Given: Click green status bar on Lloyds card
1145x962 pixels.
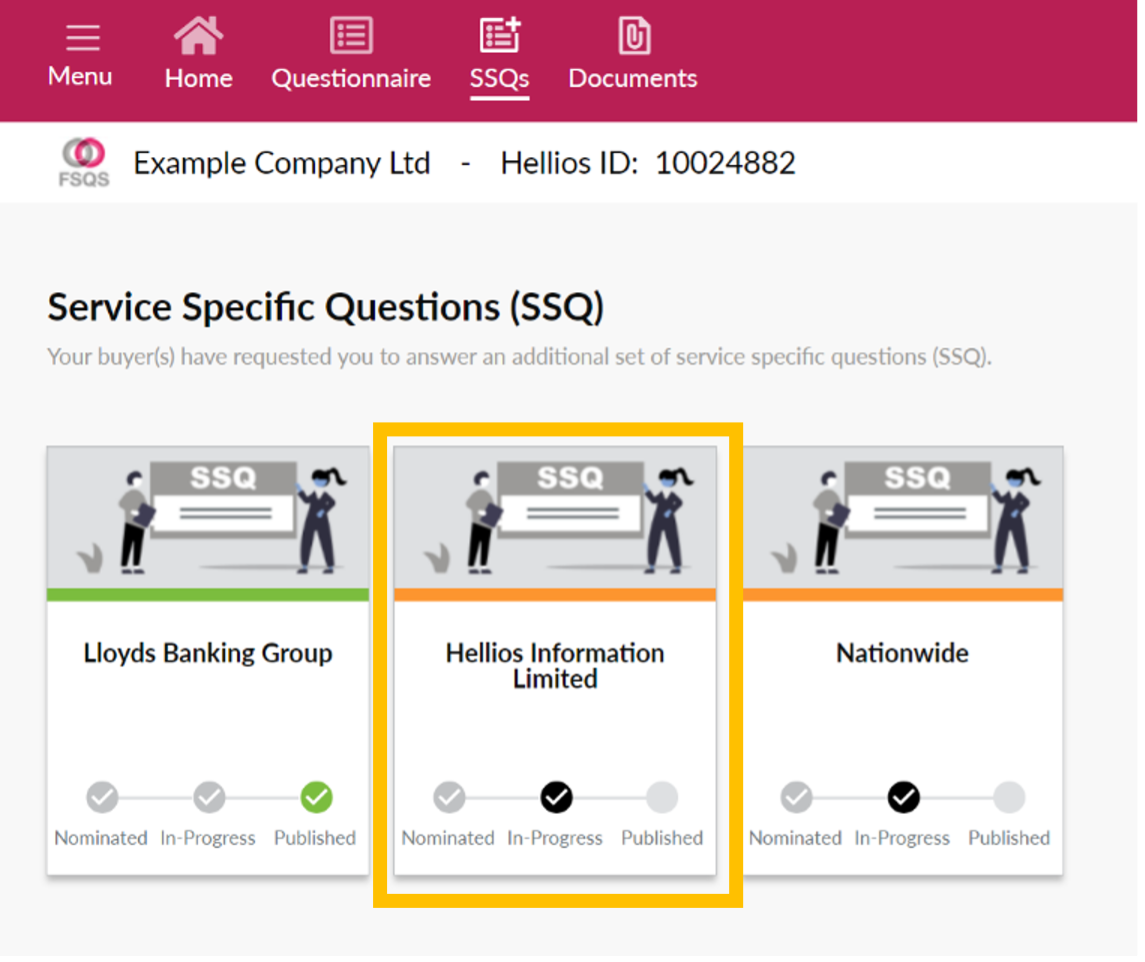Looking at the screenshot, I should (208, 595).
